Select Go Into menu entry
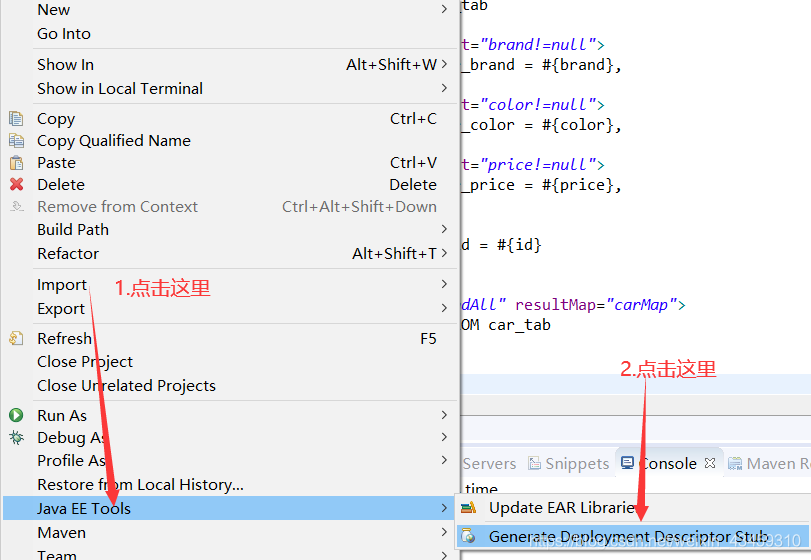The width and height of the screenshot is (811, 560). (x=230, y=34)
